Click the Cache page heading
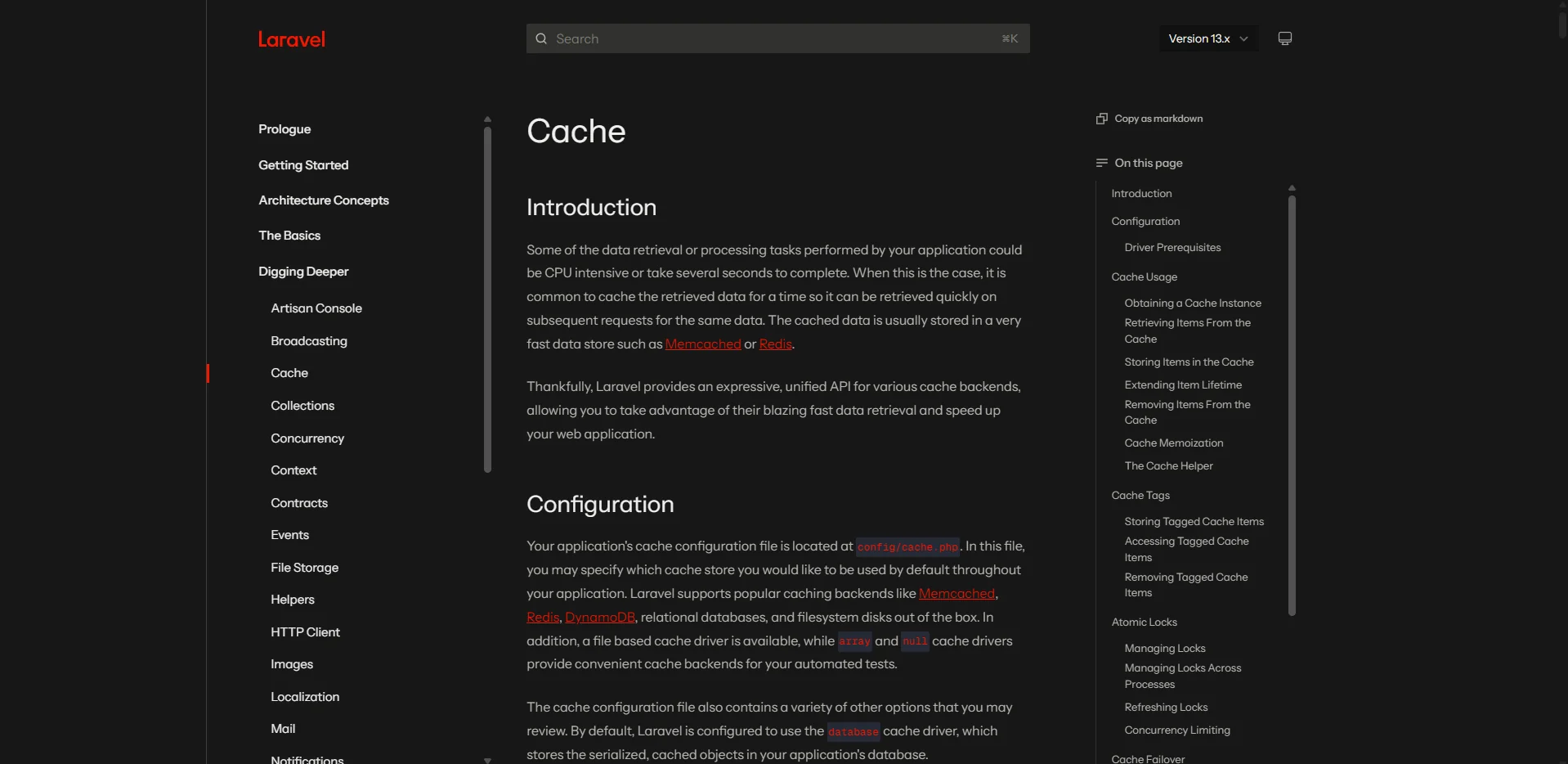This screenshot has height=764, width=1568. [576, 132]
